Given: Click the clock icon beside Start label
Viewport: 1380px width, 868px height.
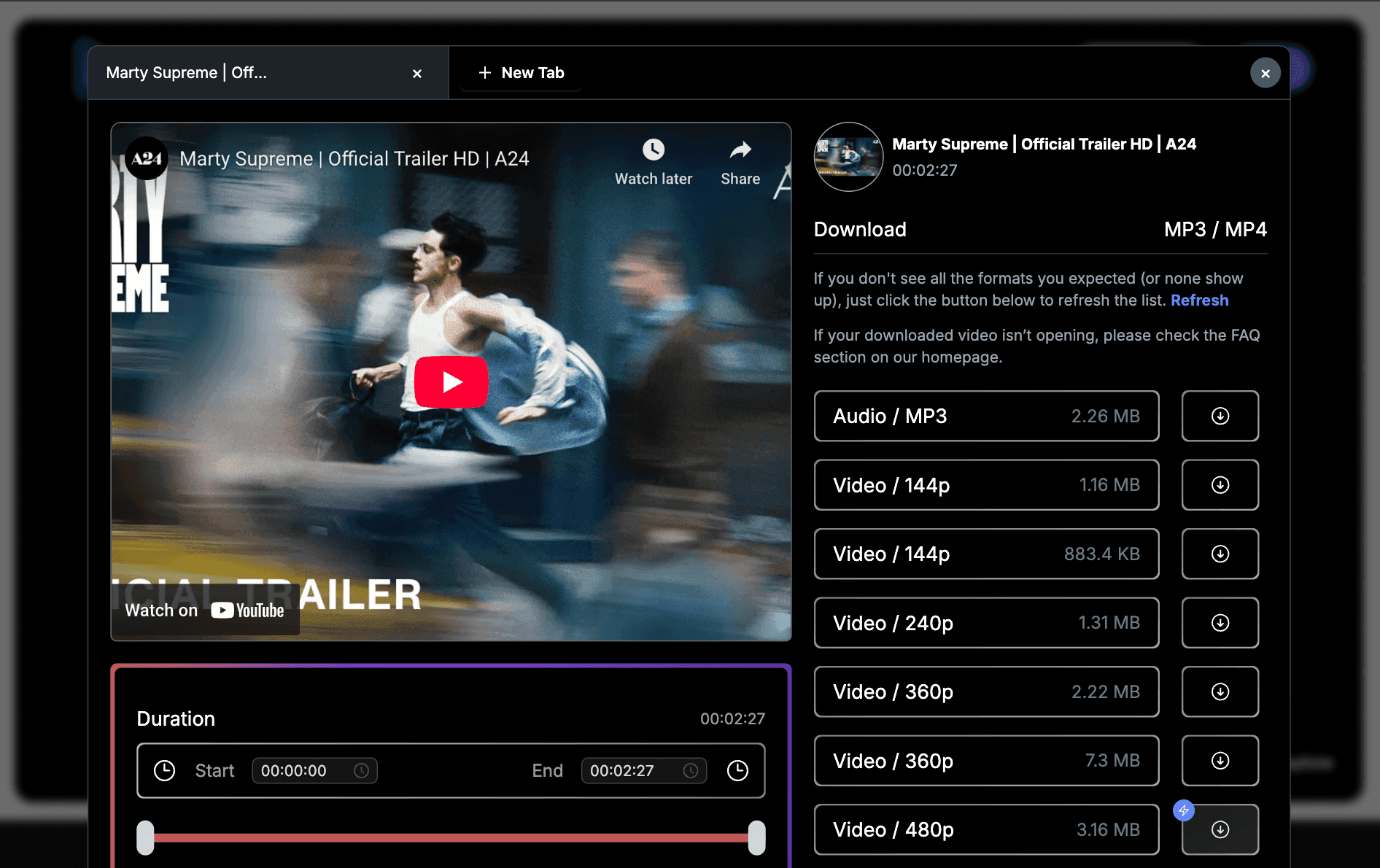Looking at the screenshot, I should [x=165, y=771].
